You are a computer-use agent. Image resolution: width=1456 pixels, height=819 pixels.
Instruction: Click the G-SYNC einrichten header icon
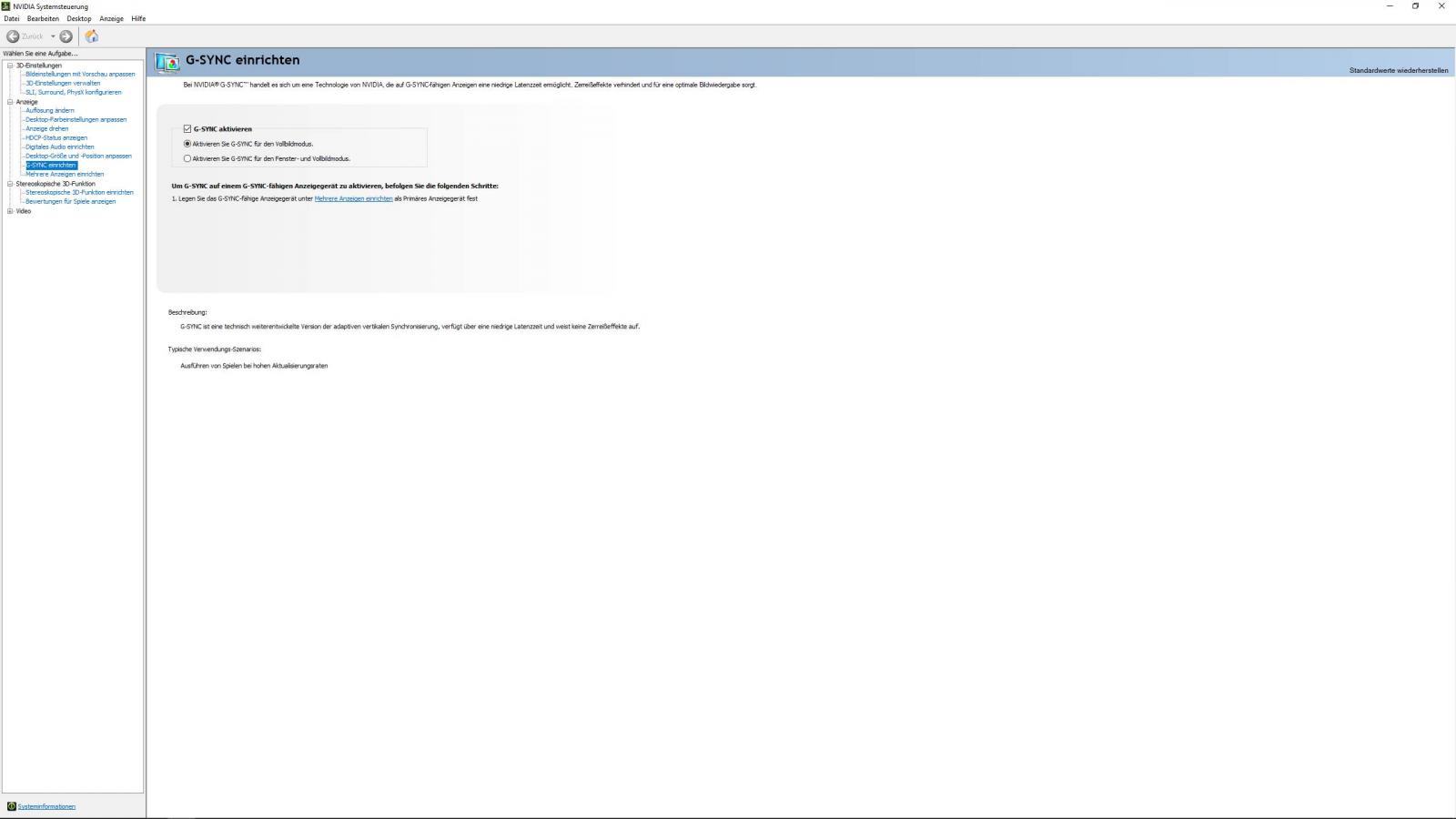coord(167,62)
